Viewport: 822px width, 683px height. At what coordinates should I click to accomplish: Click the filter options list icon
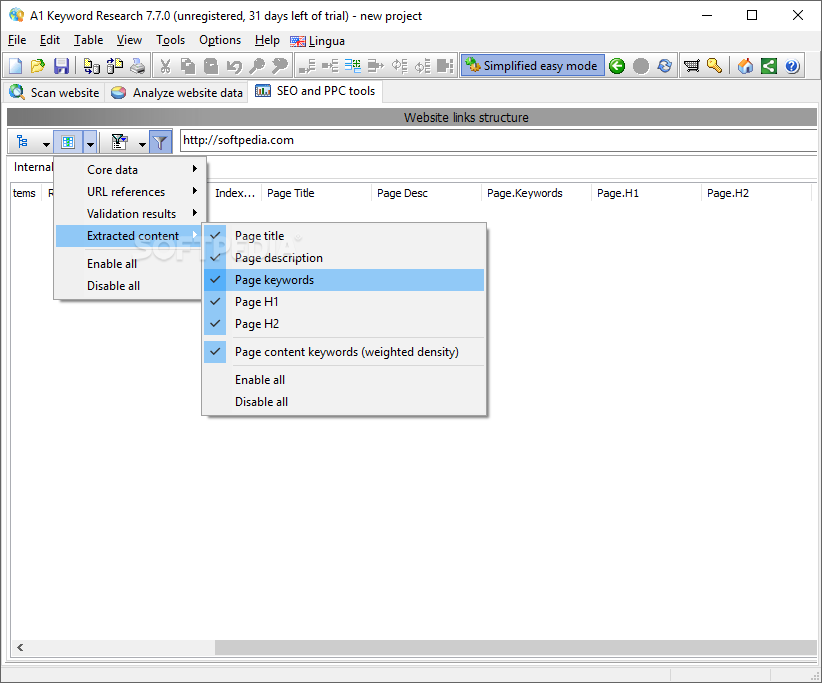[120, 142]
